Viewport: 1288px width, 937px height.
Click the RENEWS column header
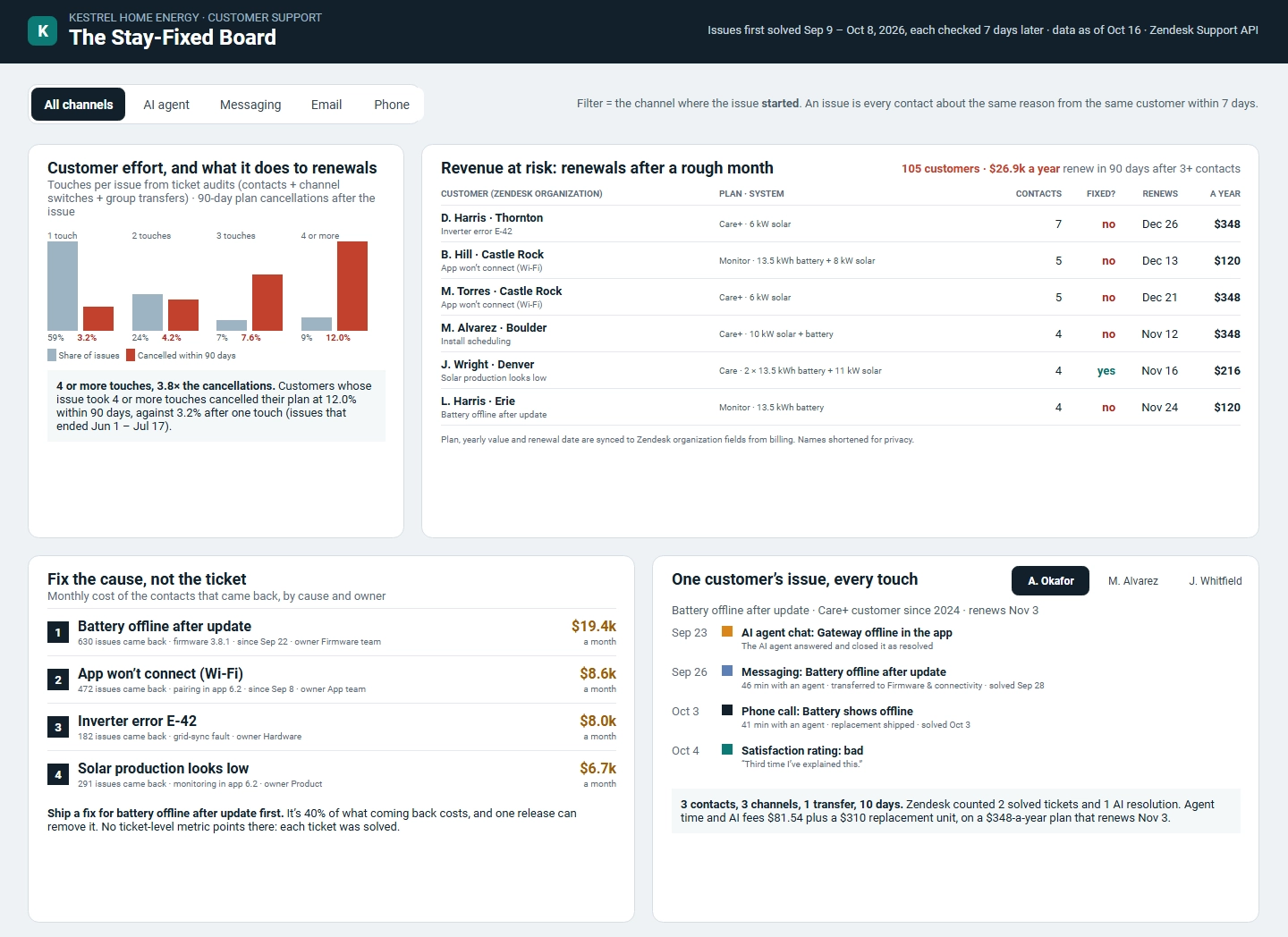pos(1160,193)
